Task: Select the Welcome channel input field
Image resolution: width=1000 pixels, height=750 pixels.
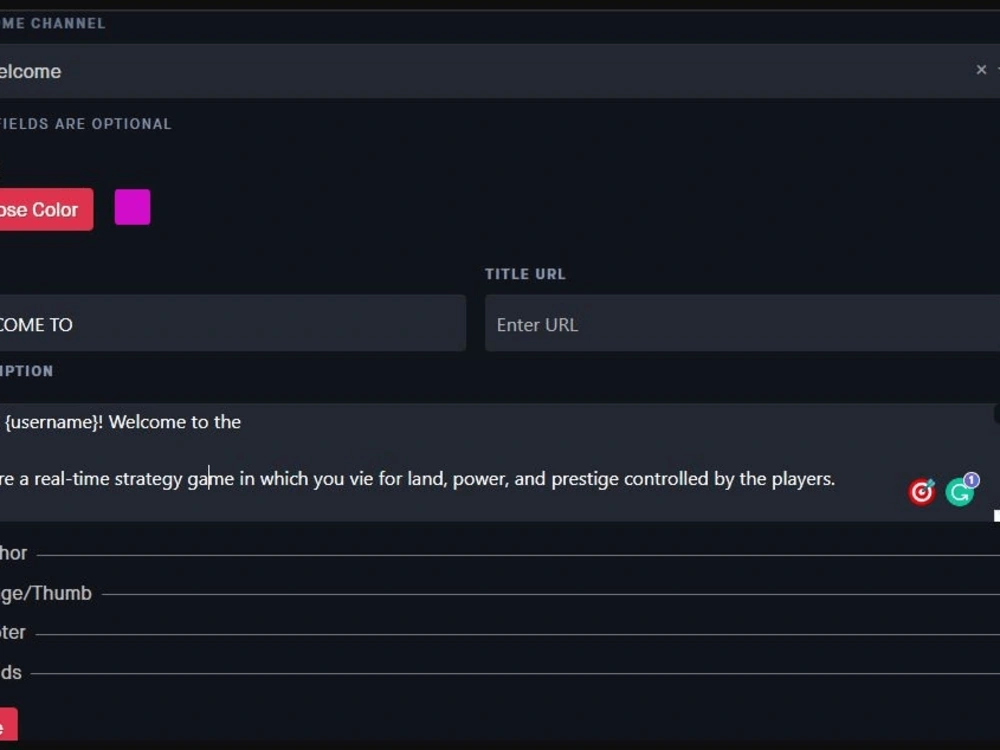Action: pos(400,70)
